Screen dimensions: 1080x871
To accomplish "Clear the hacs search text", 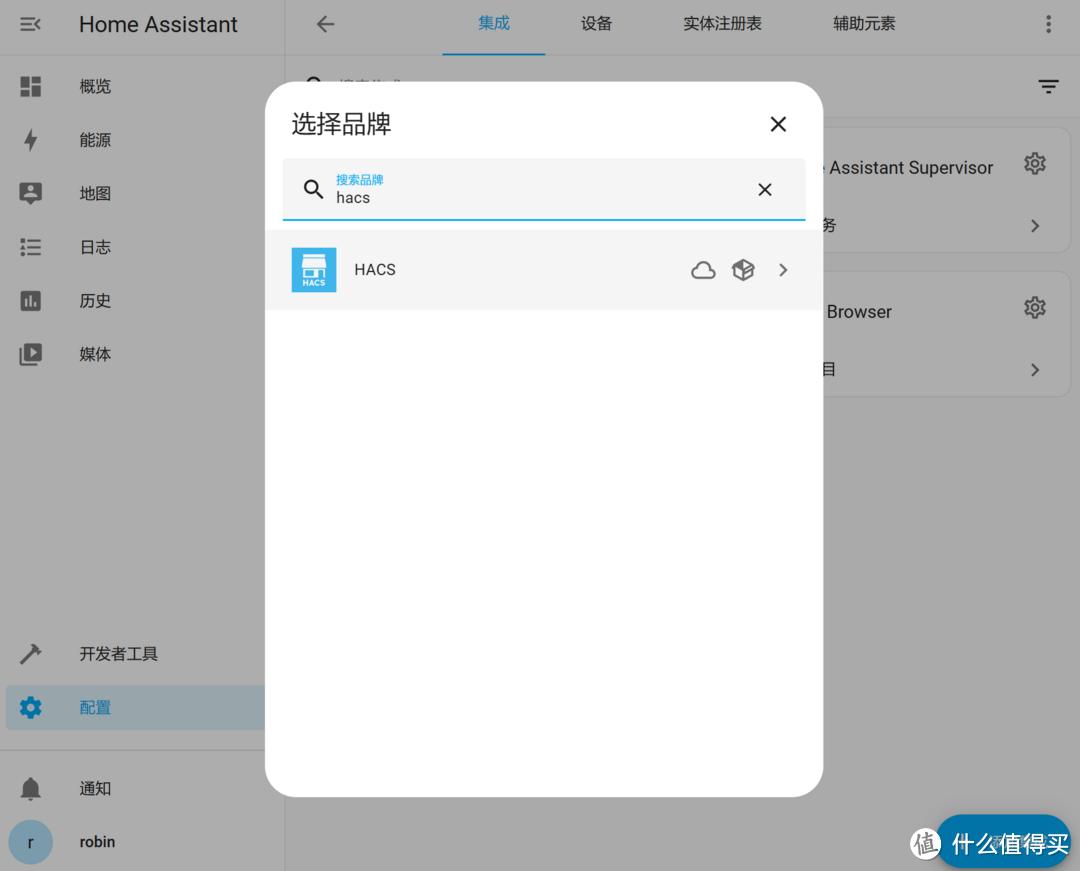I will tap(764, 189).
